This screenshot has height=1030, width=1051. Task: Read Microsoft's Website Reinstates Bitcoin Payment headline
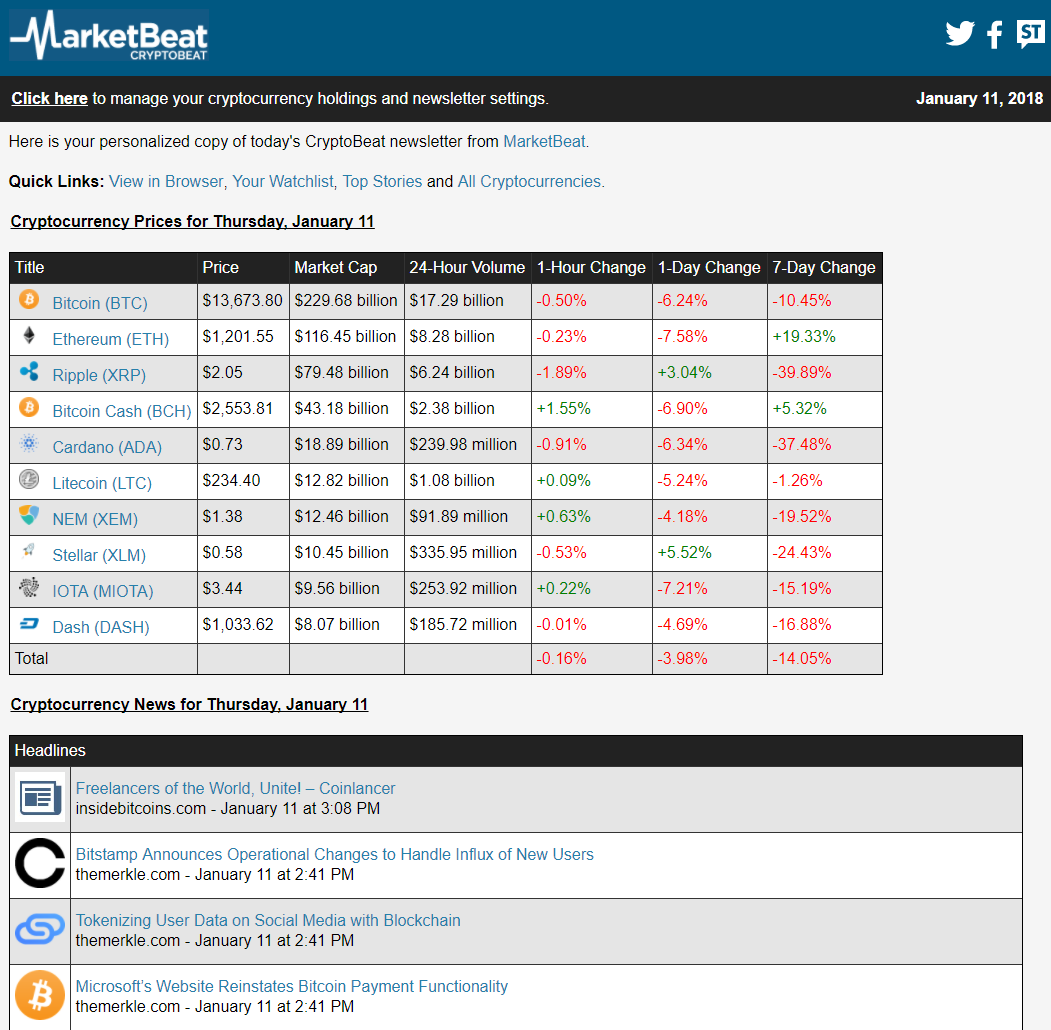[x=291, y=987]
